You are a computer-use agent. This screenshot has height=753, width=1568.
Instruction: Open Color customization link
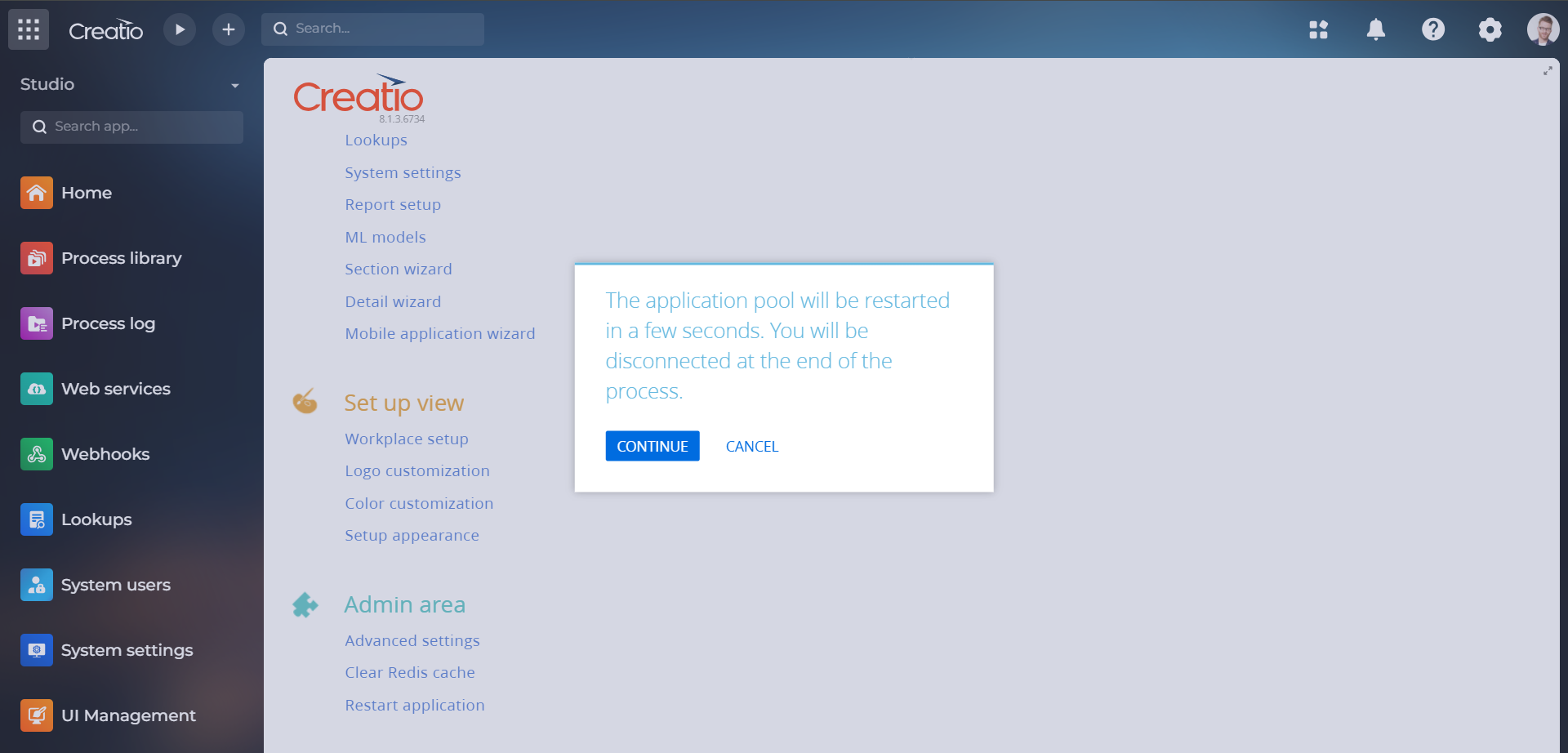(419, 504)
